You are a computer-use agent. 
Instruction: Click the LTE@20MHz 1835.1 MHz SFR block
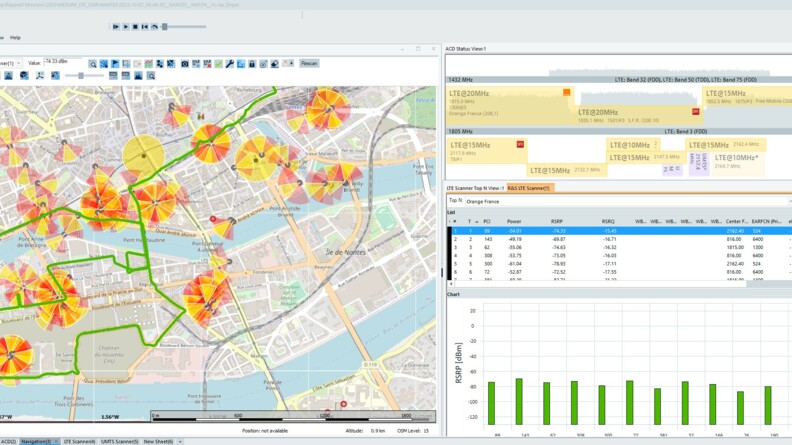click(x=638, y=116)
